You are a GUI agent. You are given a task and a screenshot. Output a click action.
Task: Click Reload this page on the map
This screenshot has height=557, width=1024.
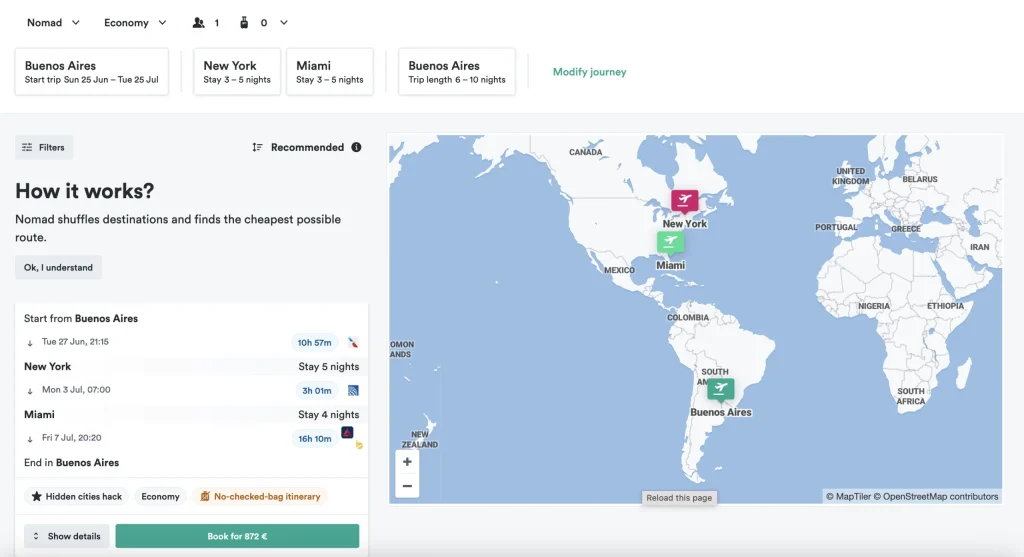(679, 498)
